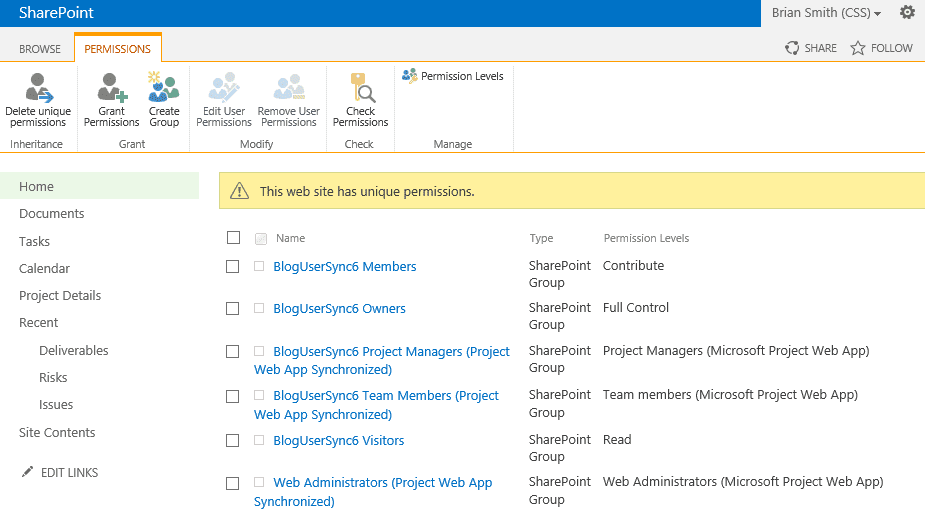Click the Follow star icon
The width and height of the screenshot is (925, 529).
tap(858, 48)
